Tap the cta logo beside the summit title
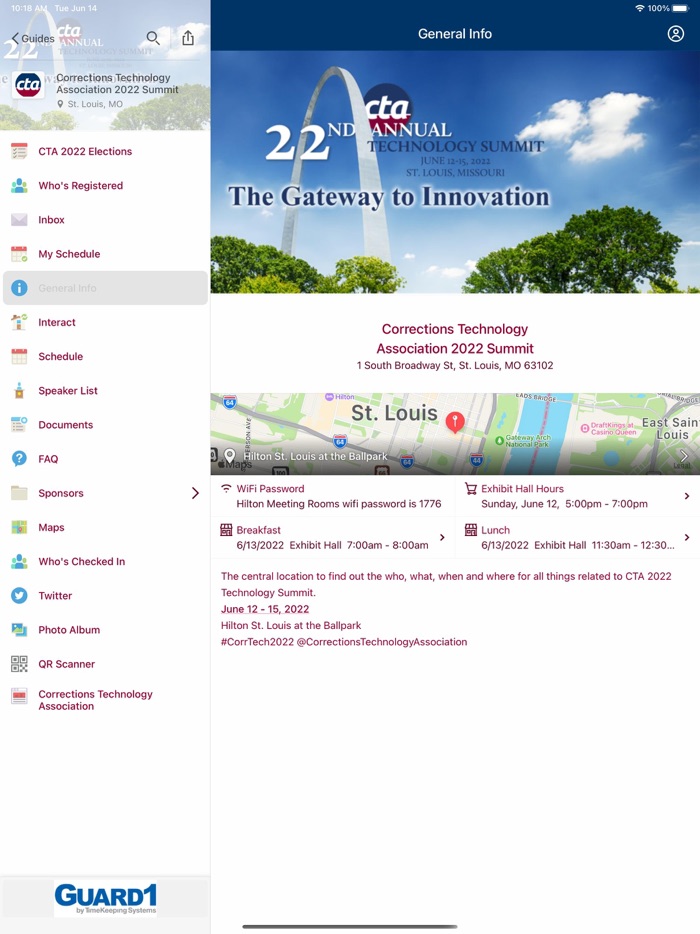700x934 pixels. [28, 85]
